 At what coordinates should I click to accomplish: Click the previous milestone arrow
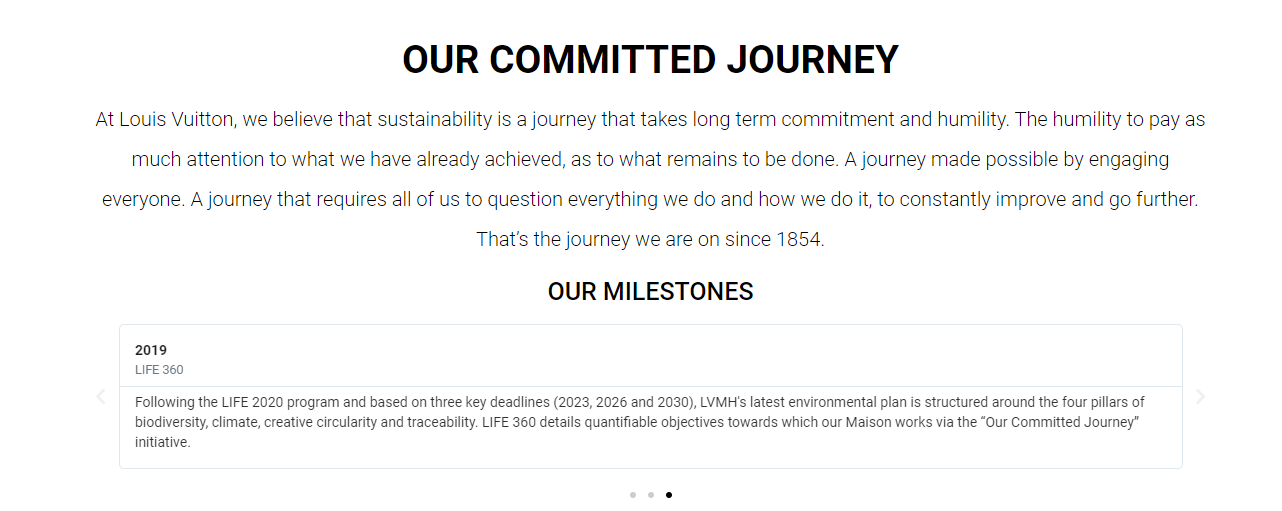(100, 397)
